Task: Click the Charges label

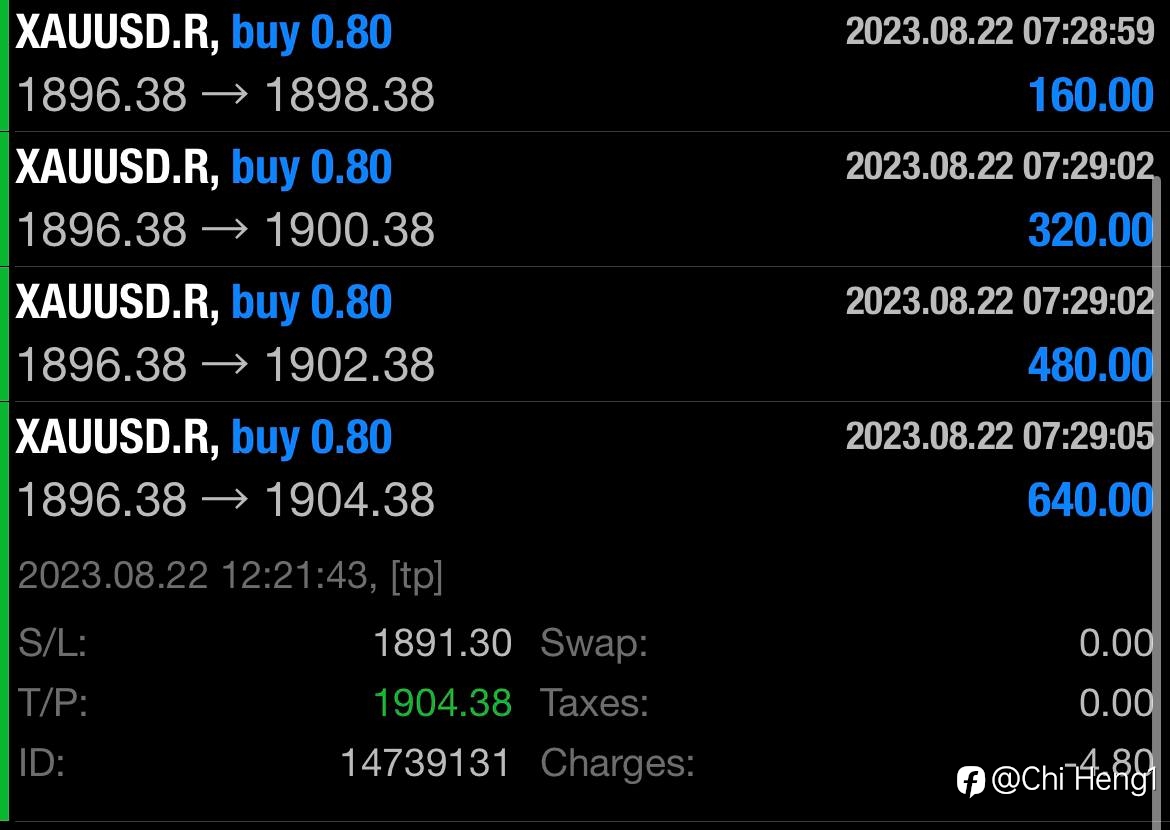Action: (x=617, y=764)
